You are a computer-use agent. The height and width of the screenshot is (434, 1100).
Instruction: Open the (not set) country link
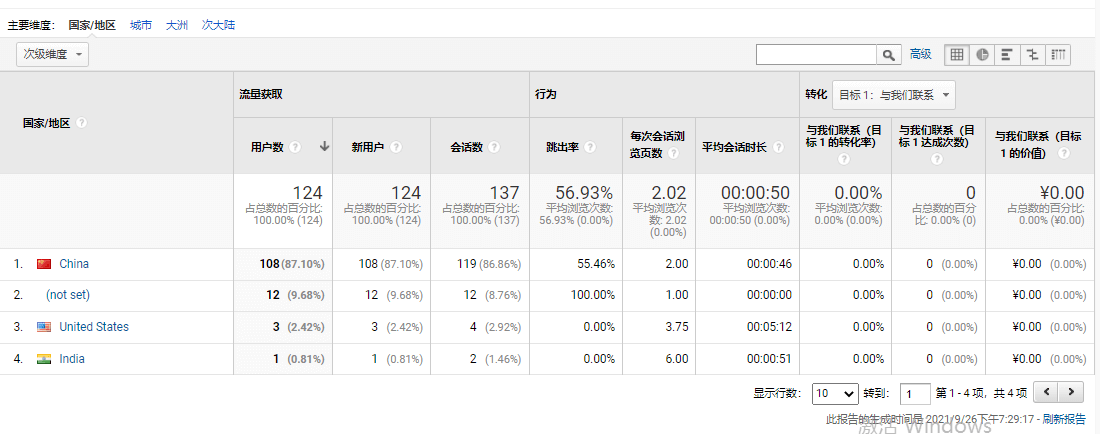click(68, 295)
